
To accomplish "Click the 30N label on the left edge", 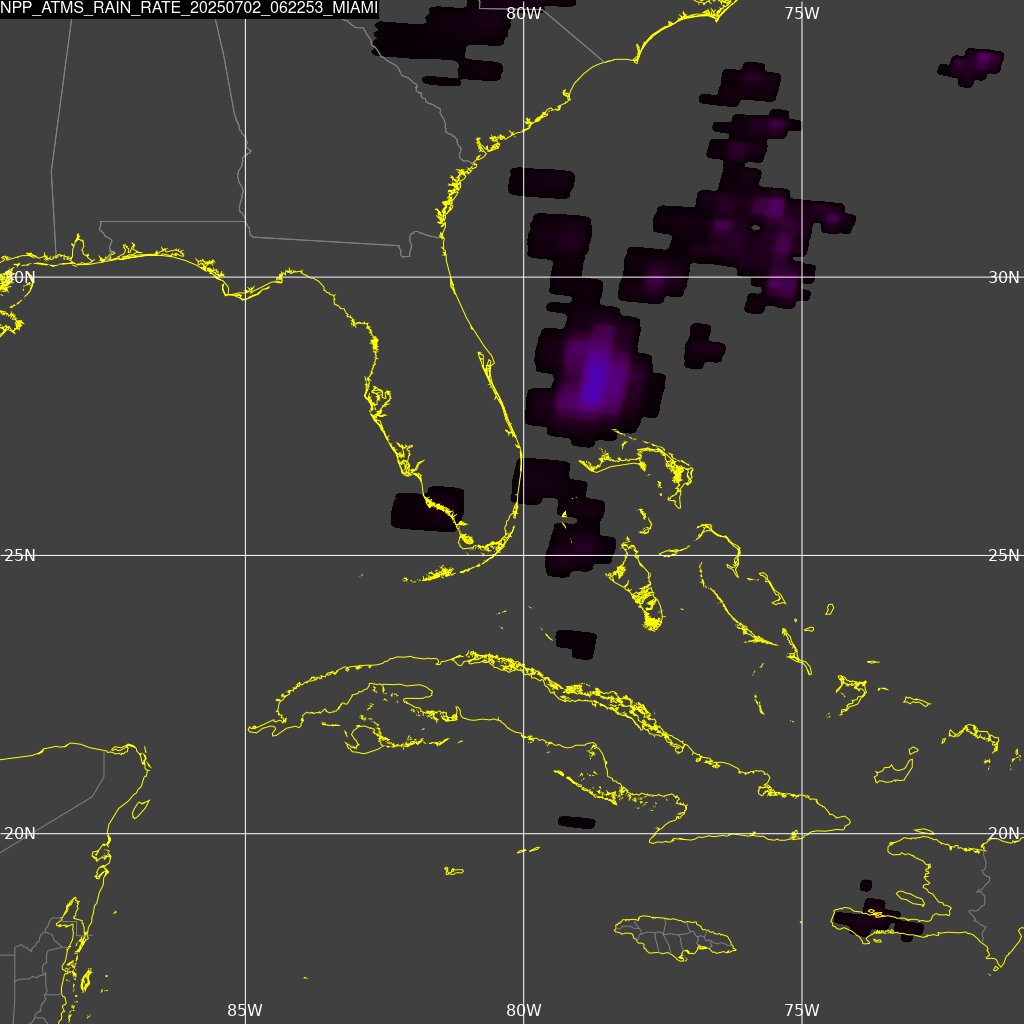I will (x=20, y=277).
